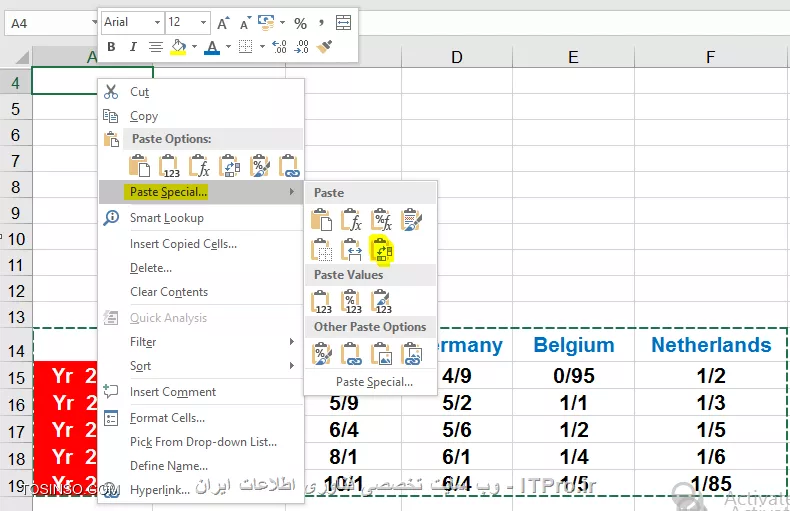The image size is (790, 511).
Task: Click Center align in mini toolbar
Action: [156, 47]
